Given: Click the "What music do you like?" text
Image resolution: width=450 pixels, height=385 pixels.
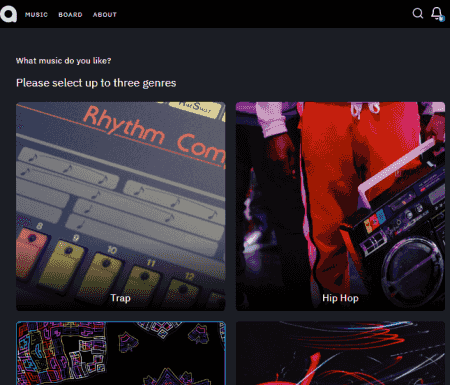Looking at the screenshot, I should click(x=63, y=61).
